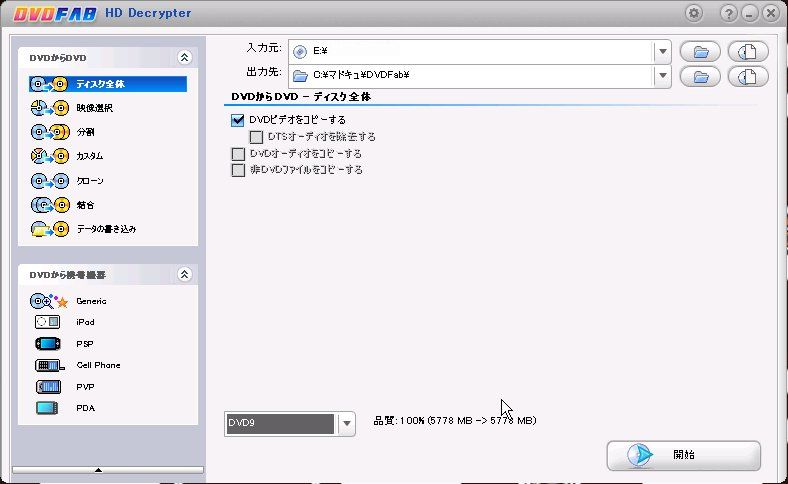Image resolution: width=788 pixels, height=484 pixels.
Task: Toggle DVDビデオをコピーする checkbox
Action: (x=237, y=120)
